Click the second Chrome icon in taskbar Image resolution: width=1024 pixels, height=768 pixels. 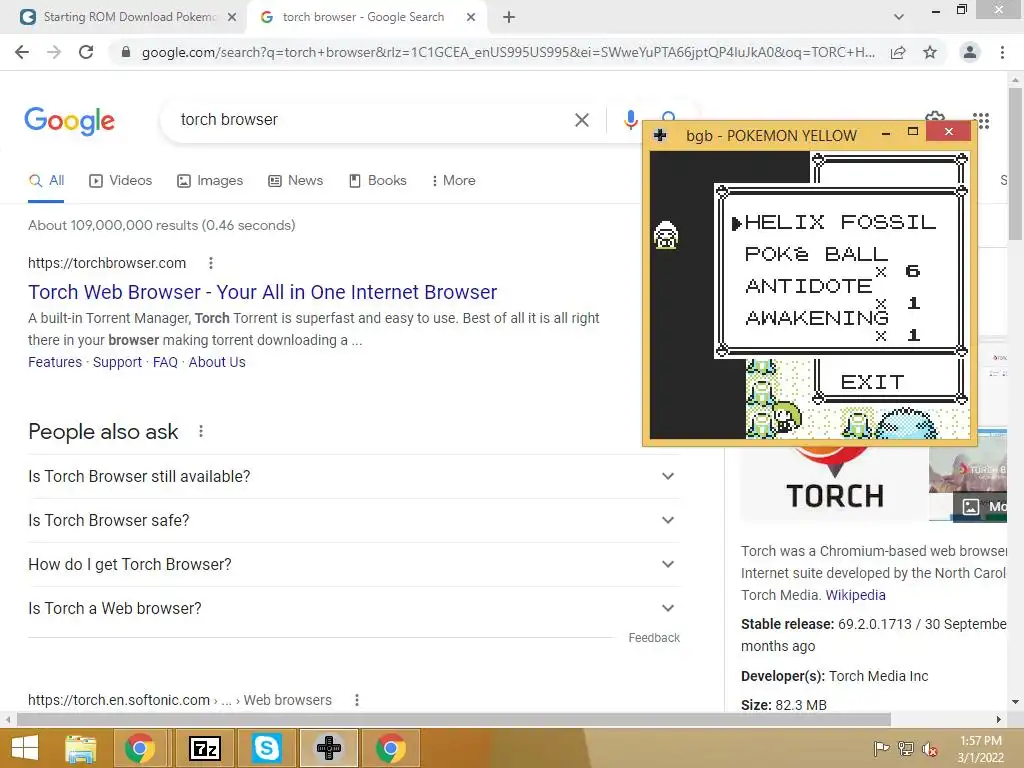click(391, 748)
